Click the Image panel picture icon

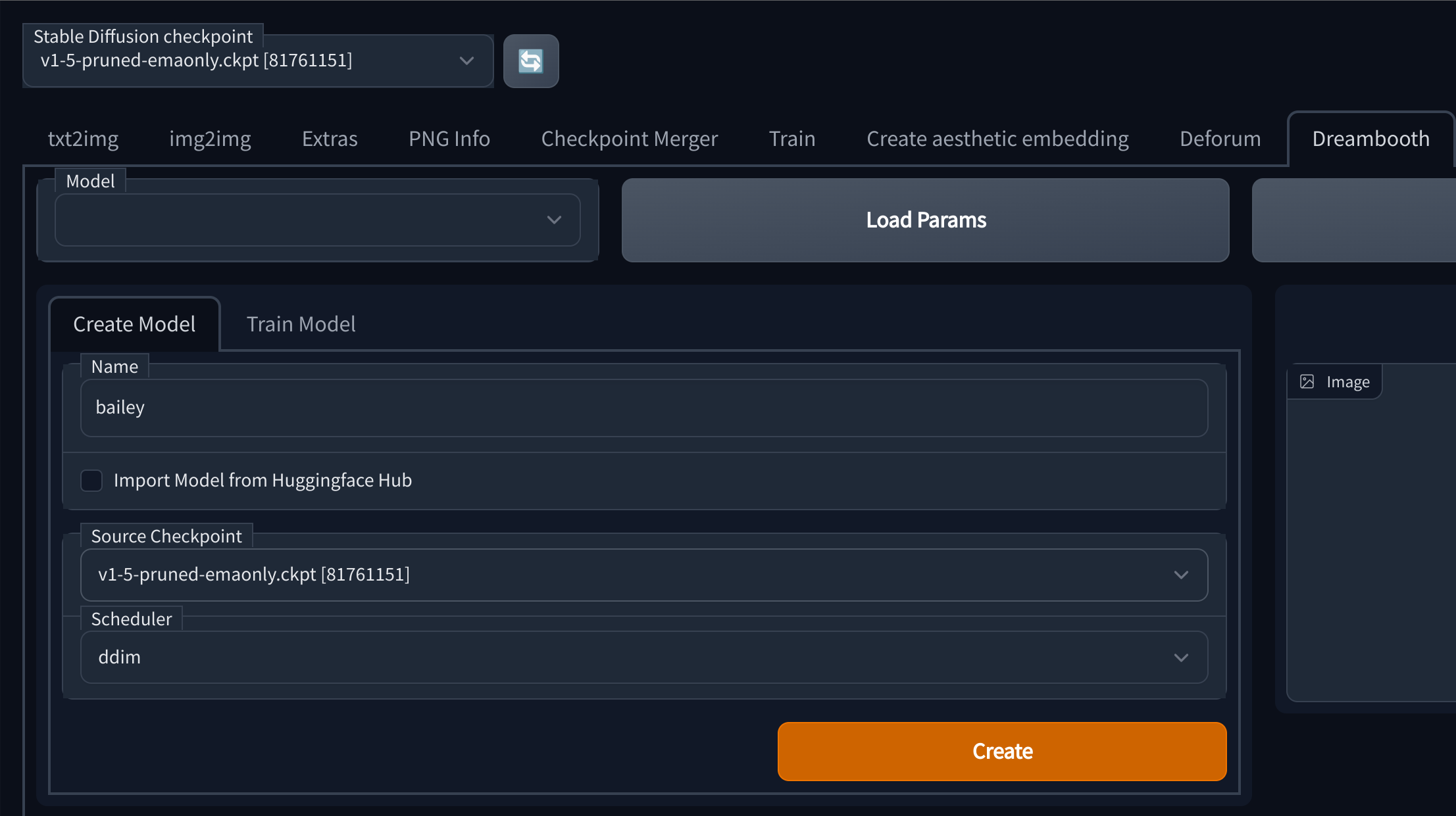point(1307,381)
